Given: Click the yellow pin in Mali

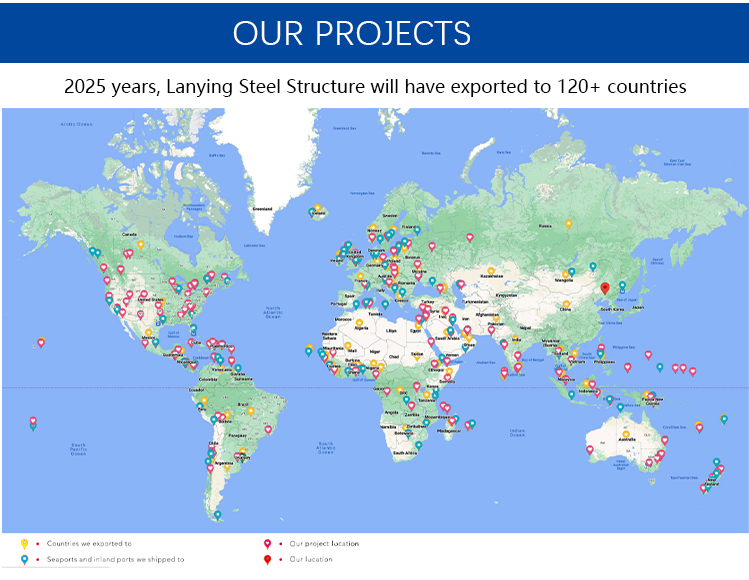Looking at the screenshot, I should 348,345.
